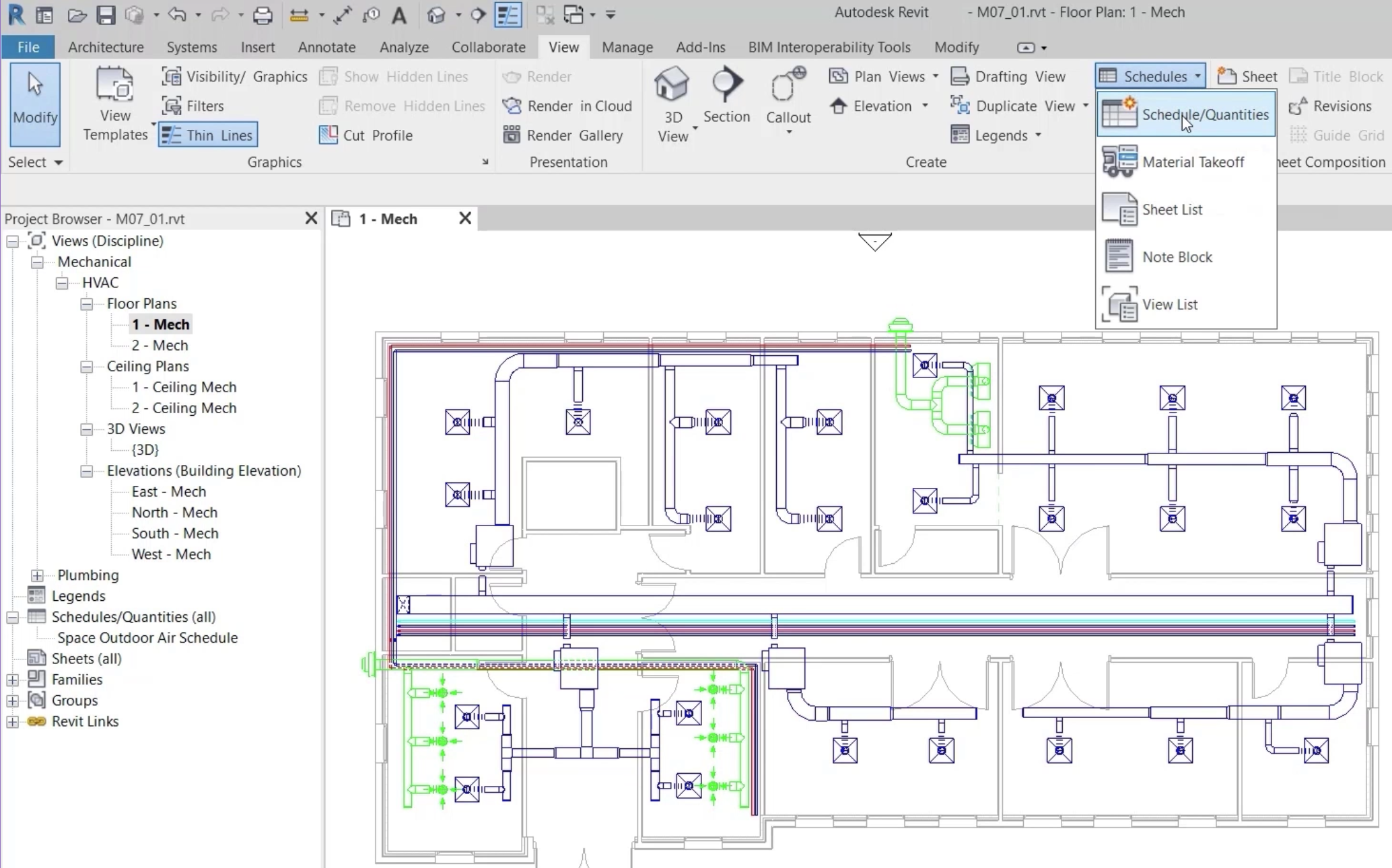Collapse the Ceiling Plans node
The height and width of the screenshot is (868, 1392).
[x=87, y=366]
